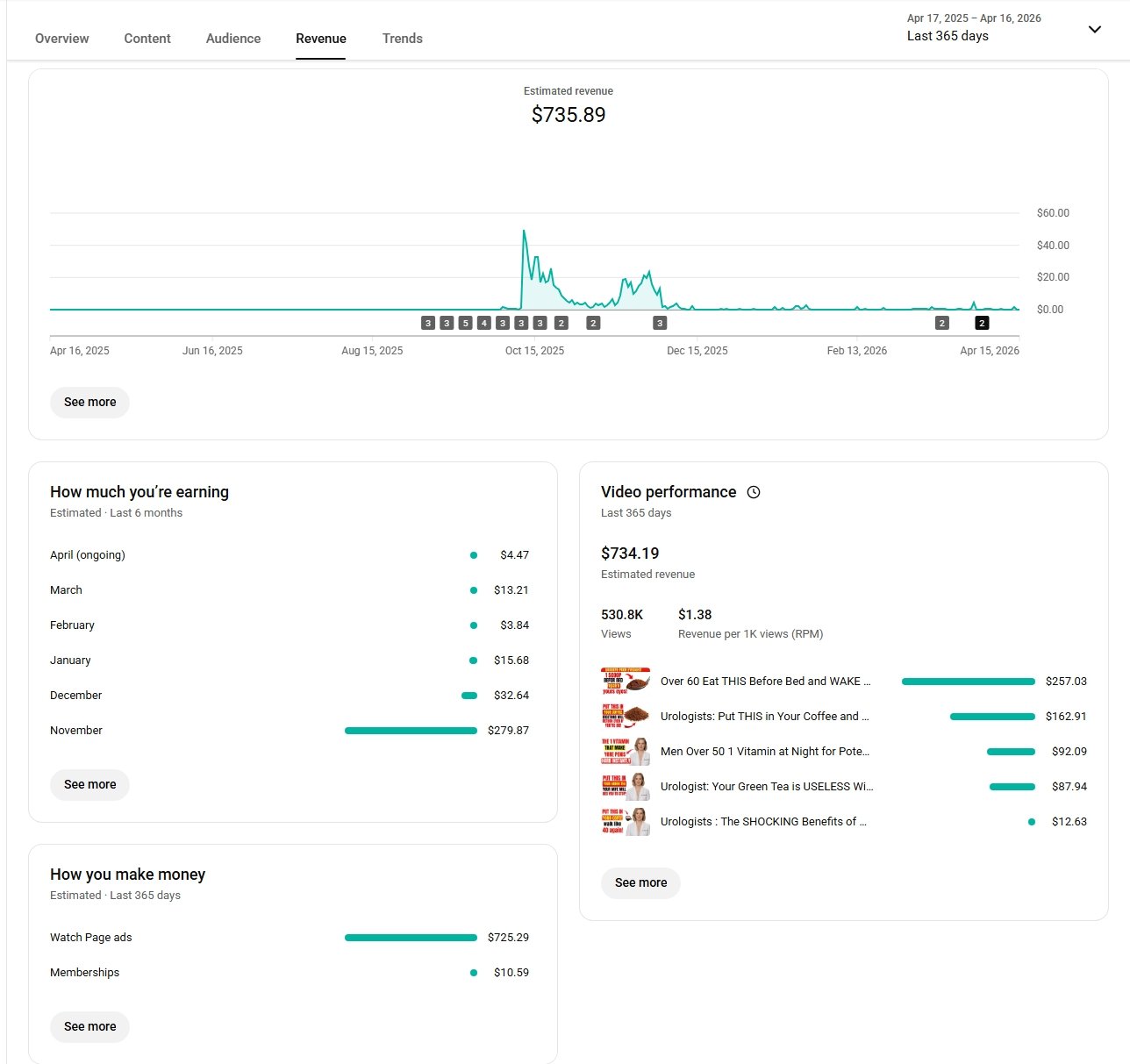
Task: Select the Watch Page ads revenue bar
Action: tap(411, 938)
